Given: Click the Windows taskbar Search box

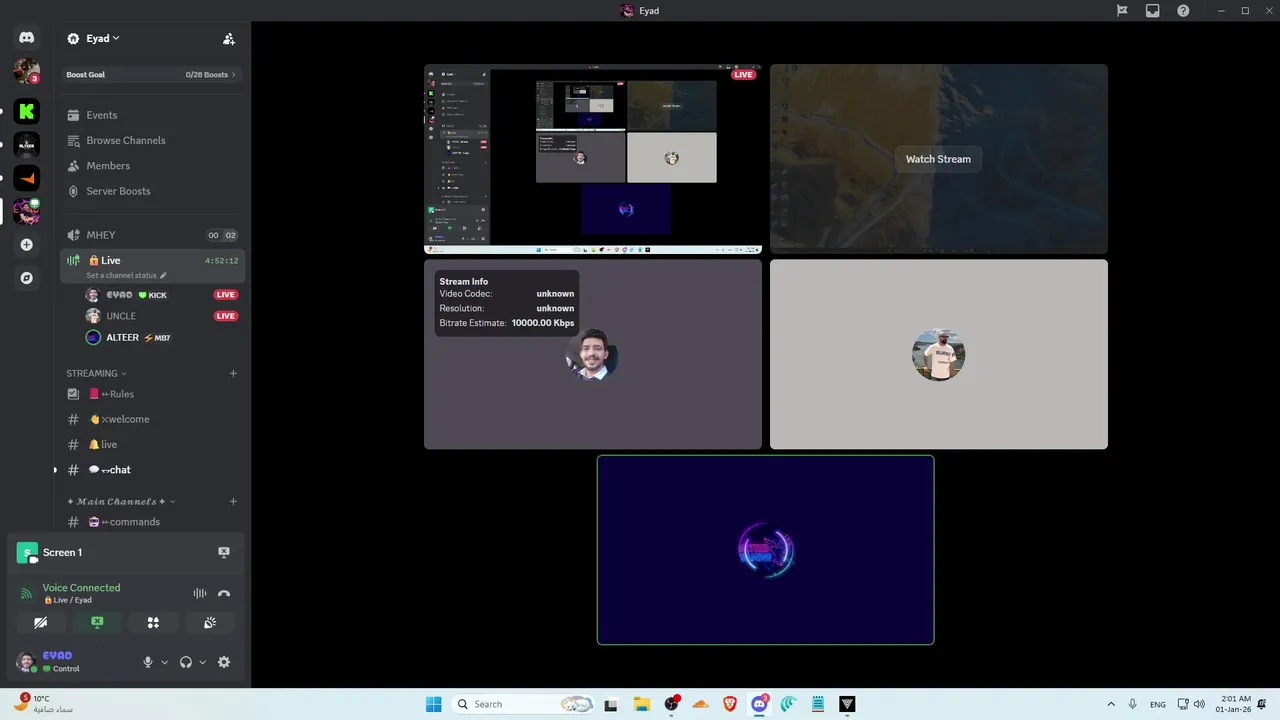Looking at the screenshot, I should (x=523, y=704).
